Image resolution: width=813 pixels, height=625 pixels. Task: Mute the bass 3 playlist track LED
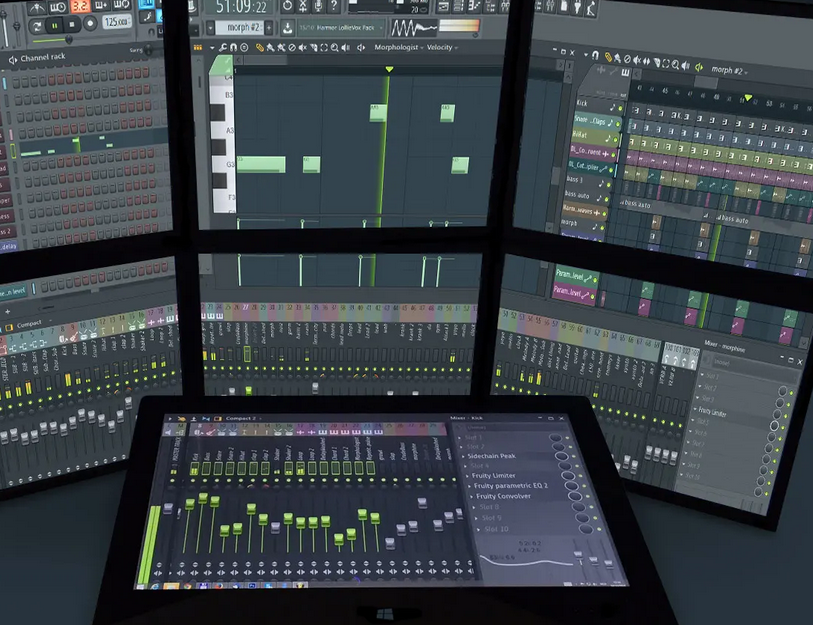coord(608,184)
